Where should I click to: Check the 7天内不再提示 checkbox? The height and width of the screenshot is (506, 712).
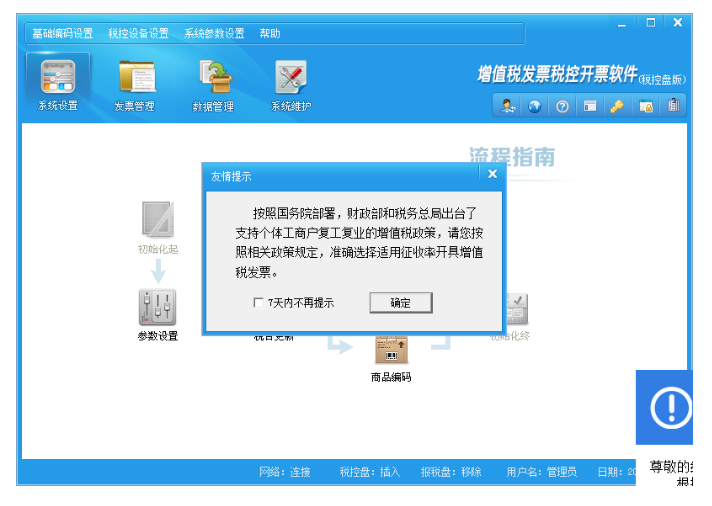coord(259,302)
